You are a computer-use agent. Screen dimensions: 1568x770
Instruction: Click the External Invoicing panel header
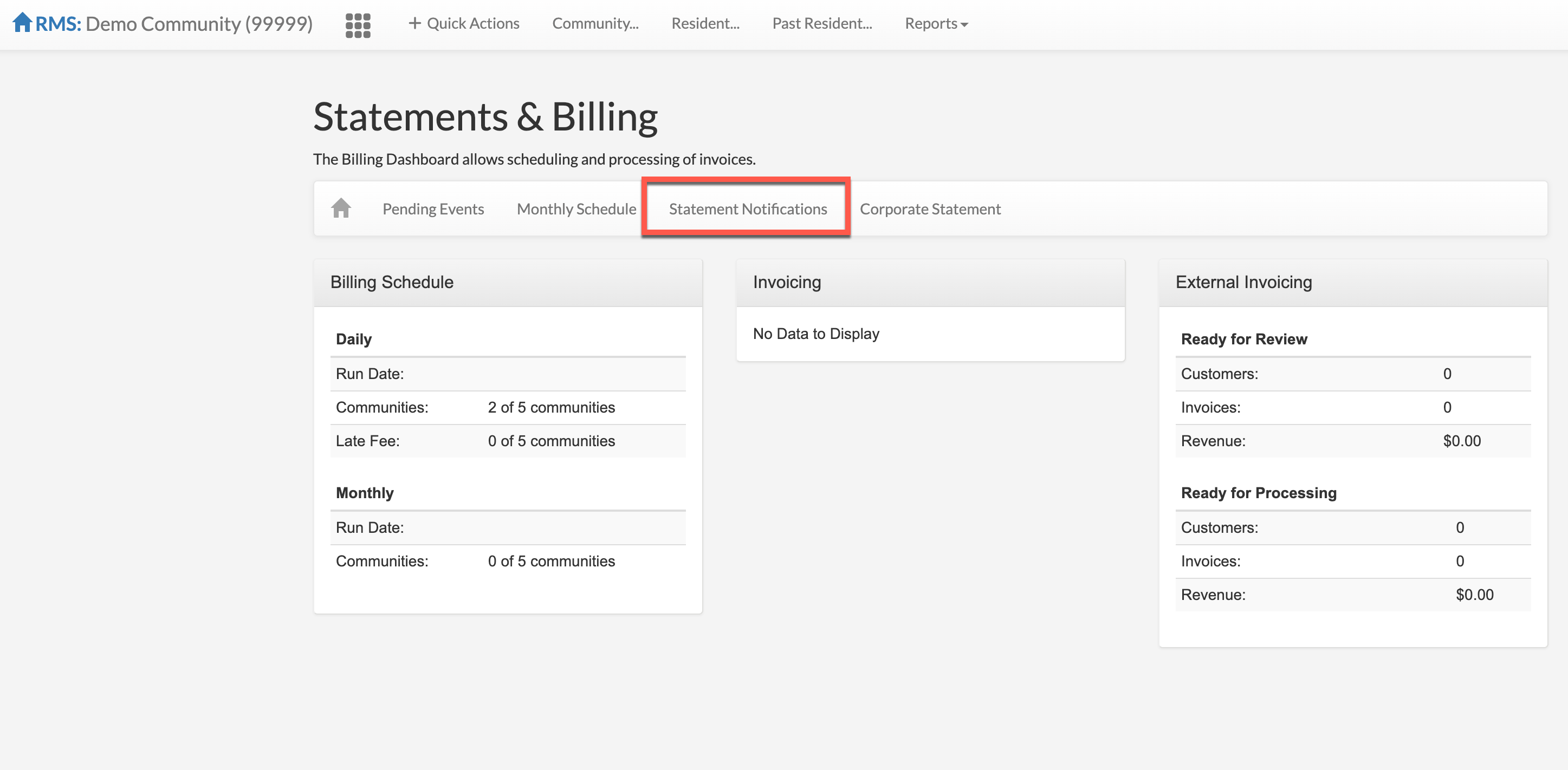(1243, 282)
